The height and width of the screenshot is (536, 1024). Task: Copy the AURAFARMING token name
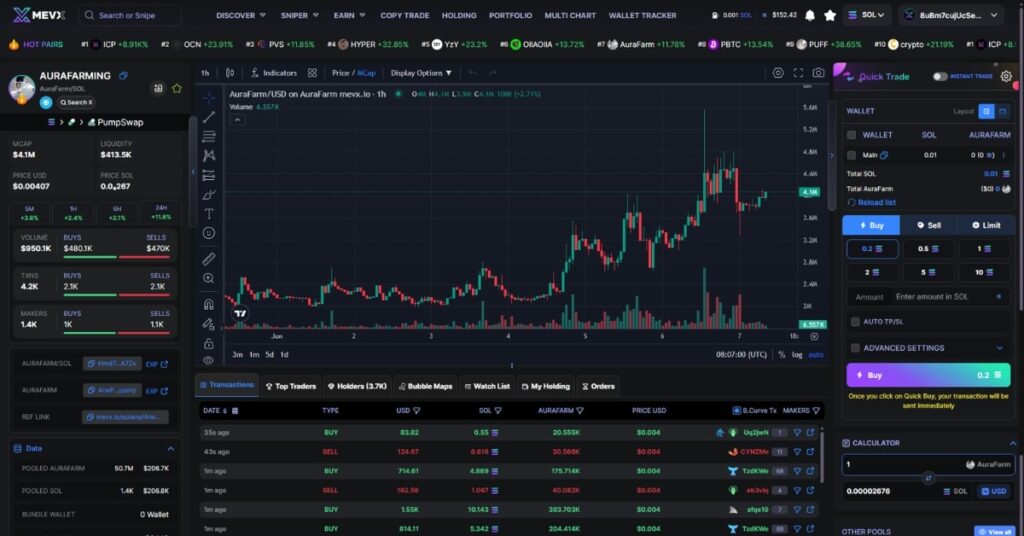(123, 76)
